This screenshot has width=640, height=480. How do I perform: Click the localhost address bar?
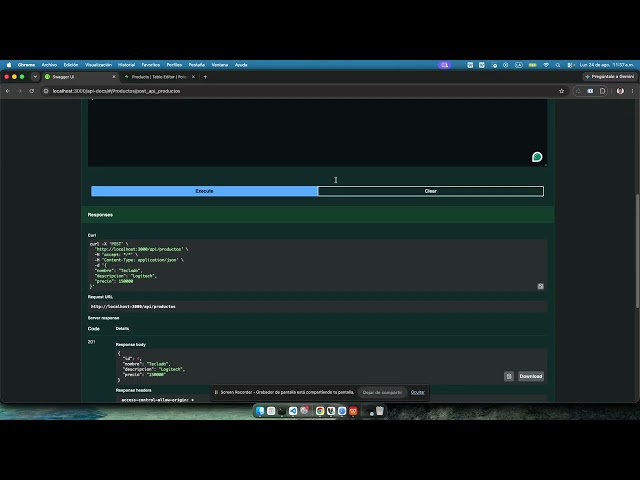pos(302,91)
